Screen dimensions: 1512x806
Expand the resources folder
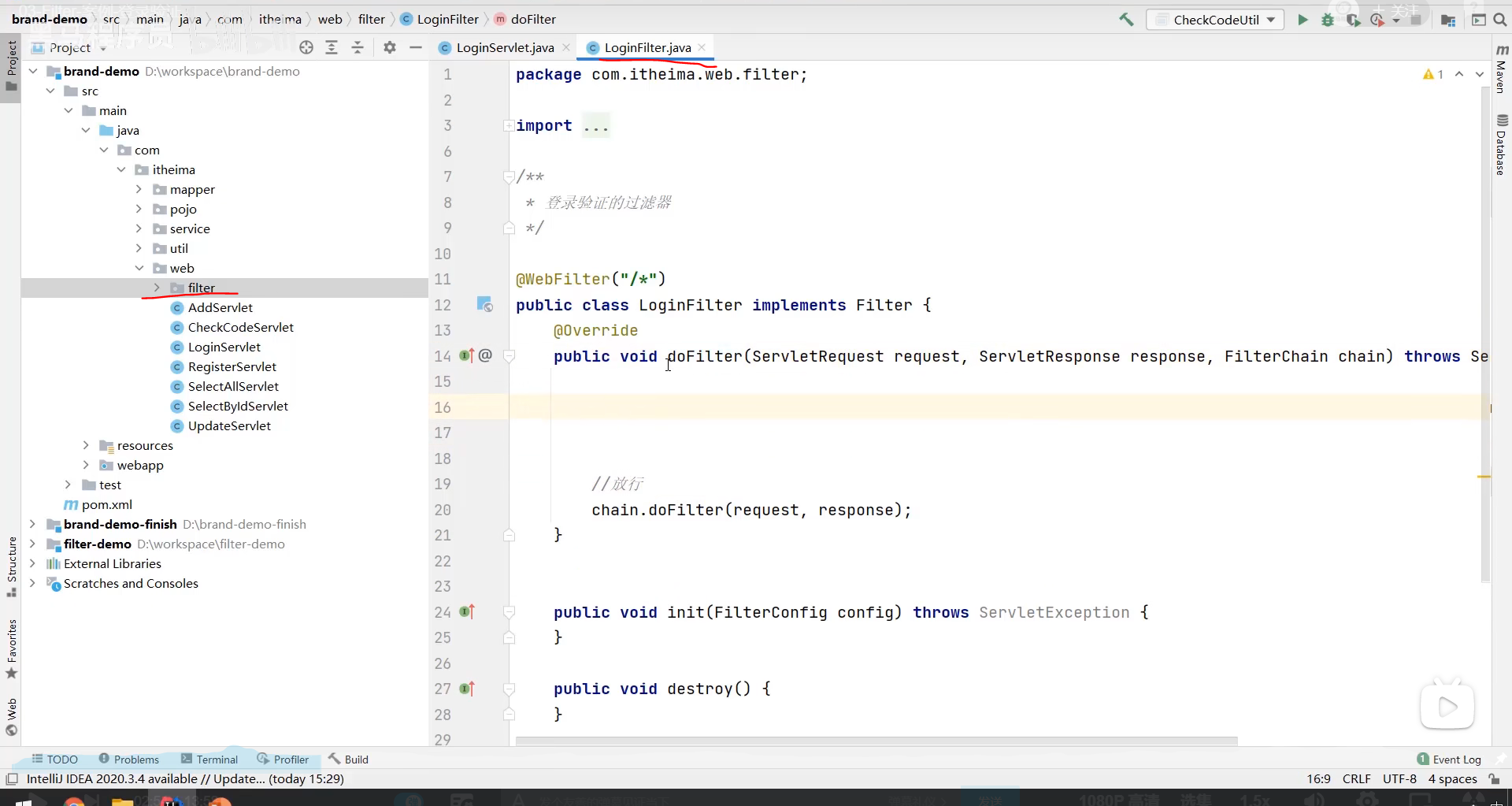86,445
